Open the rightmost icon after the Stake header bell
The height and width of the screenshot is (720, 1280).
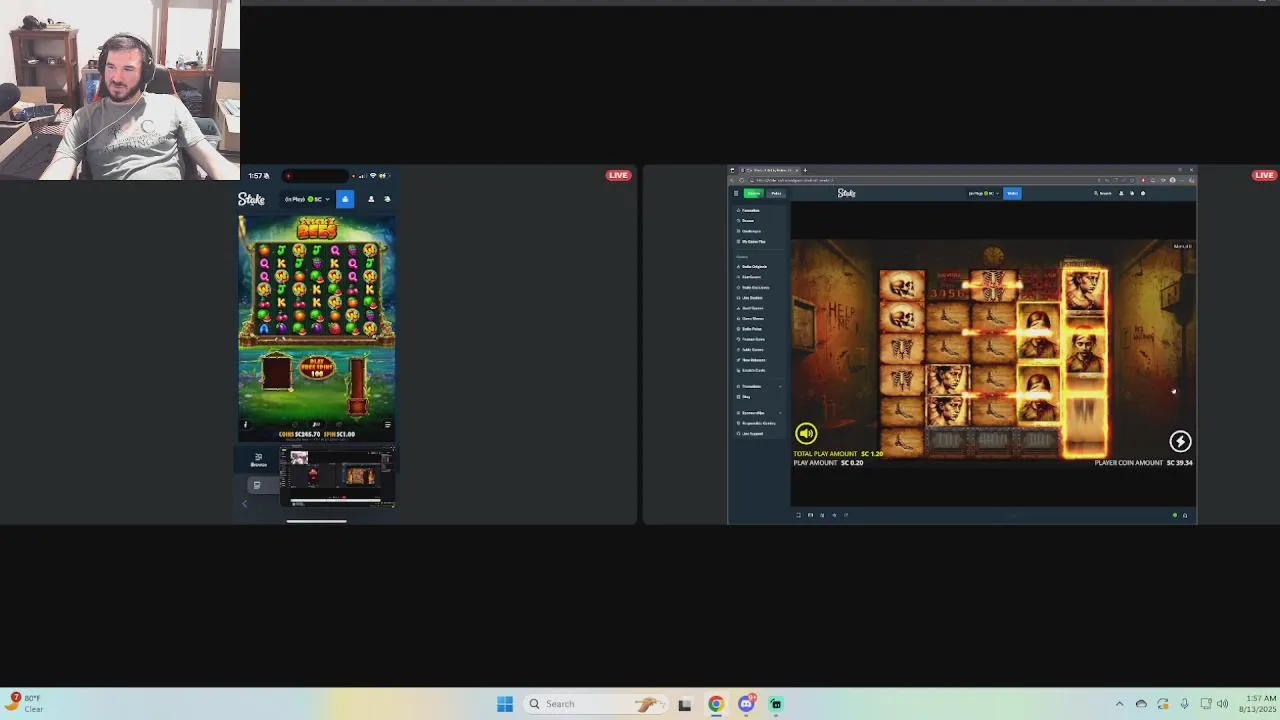[1143, 193]
